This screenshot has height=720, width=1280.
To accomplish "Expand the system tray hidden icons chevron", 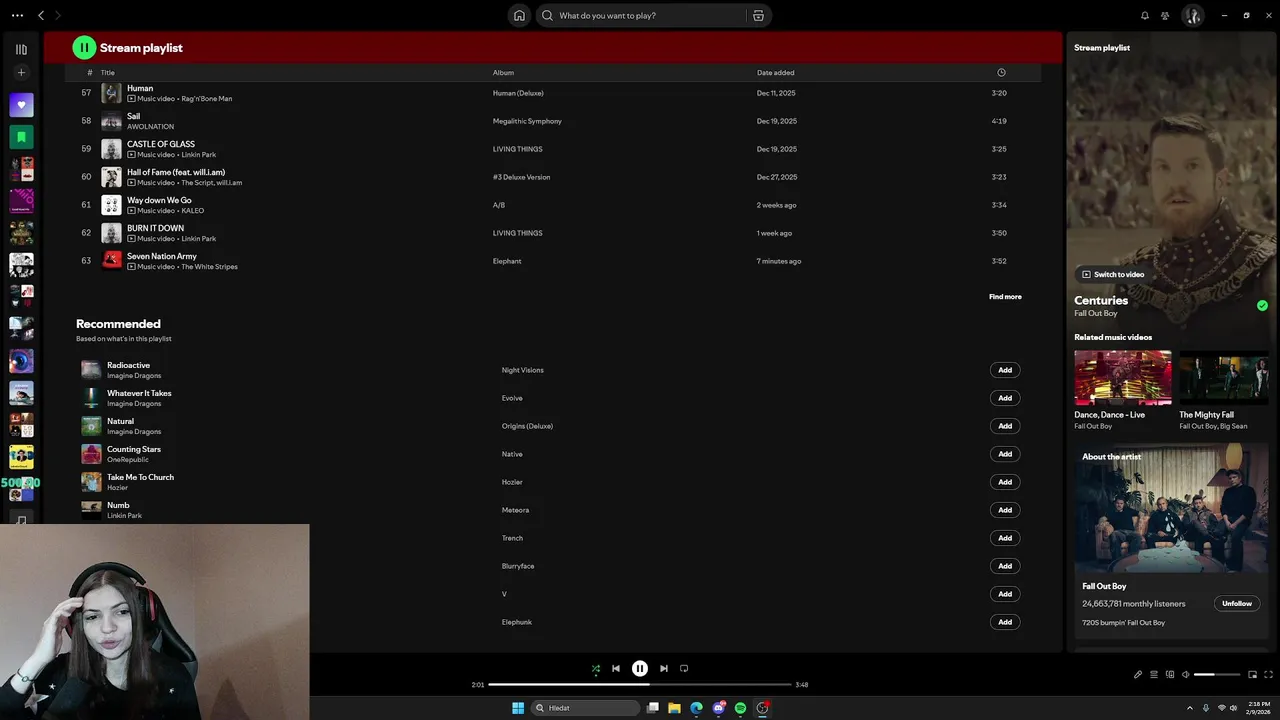I will point(1190,708).
